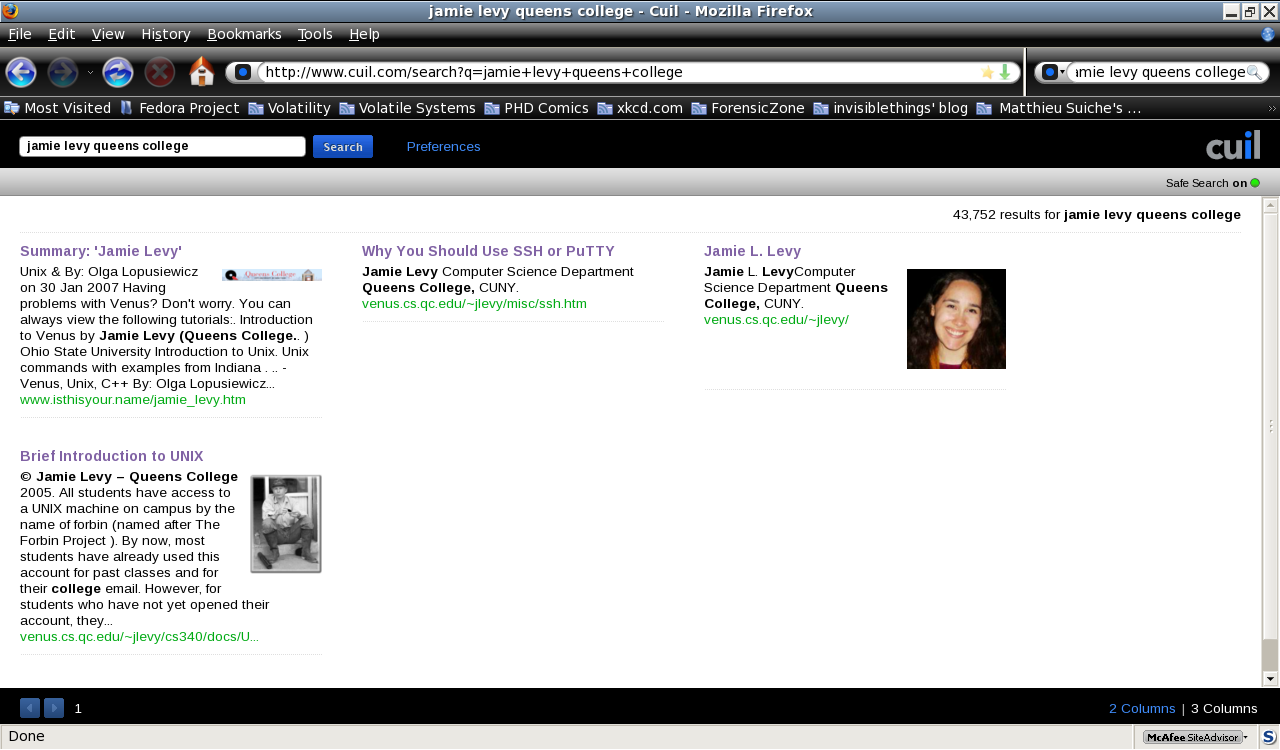The width and height of the screenshot is (1280, 750).
Task: Open the "Summary: 'Jamie Levy'" result
Action: point(101,251)
